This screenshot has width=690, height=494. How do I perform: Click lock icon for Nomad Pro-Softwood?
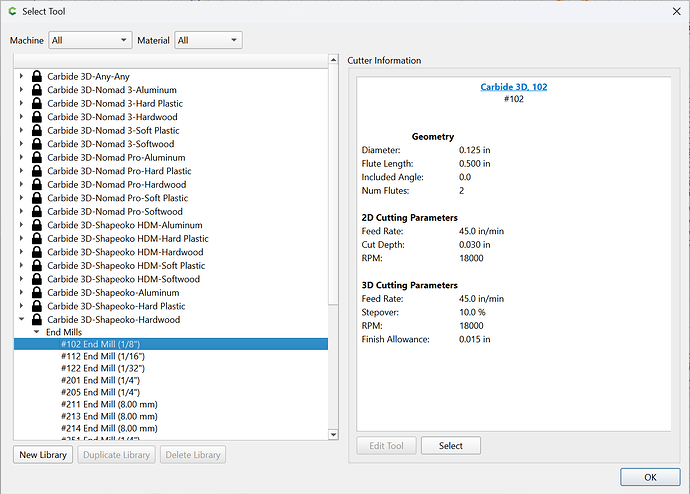(x=37, y=211)
